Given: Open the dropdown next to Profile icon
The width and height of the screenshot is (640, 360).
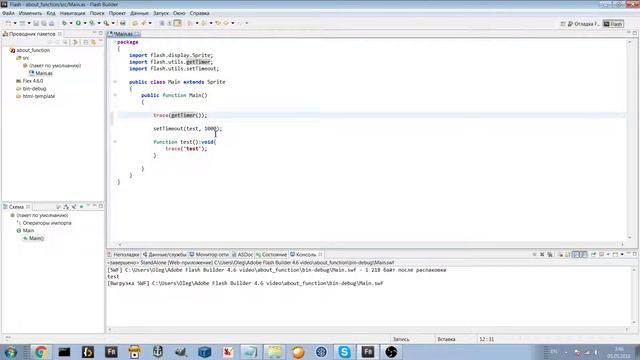Looking at the screenshot, I should click(99, 23).
